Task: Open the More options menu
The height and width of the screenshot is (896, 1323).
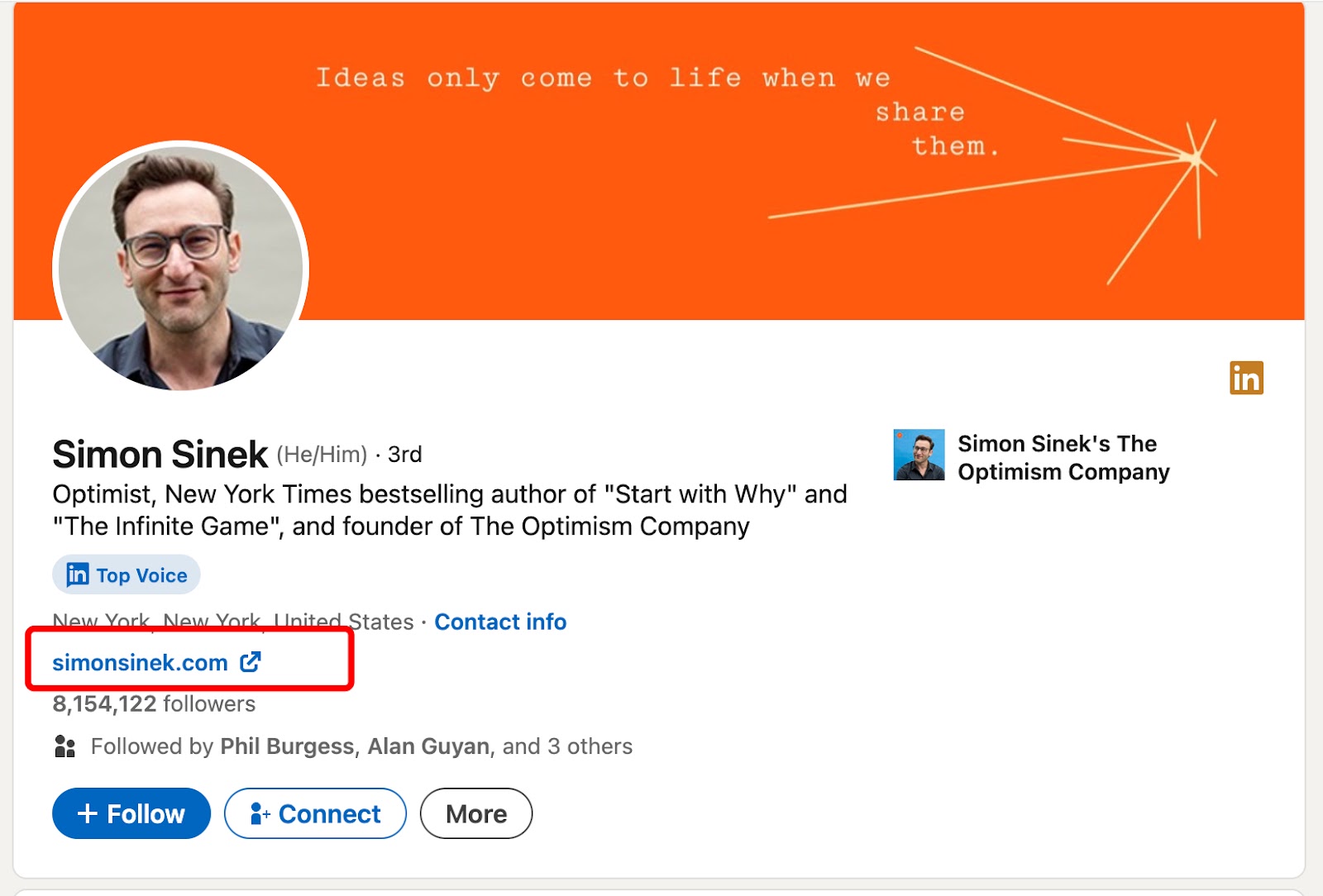Action: [x=475, y=813]
